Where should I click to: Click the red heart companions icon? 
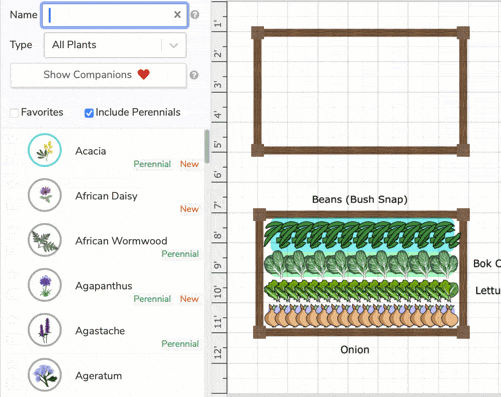pyautogui.click(x=144, y=74)
